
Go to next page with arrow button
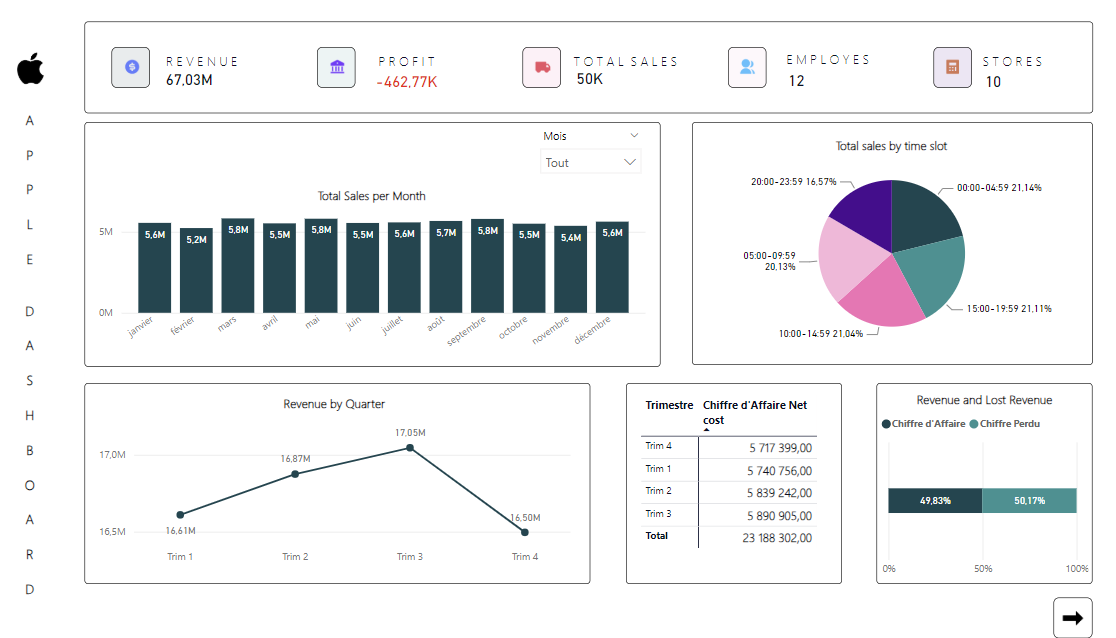coord(1072,618)
